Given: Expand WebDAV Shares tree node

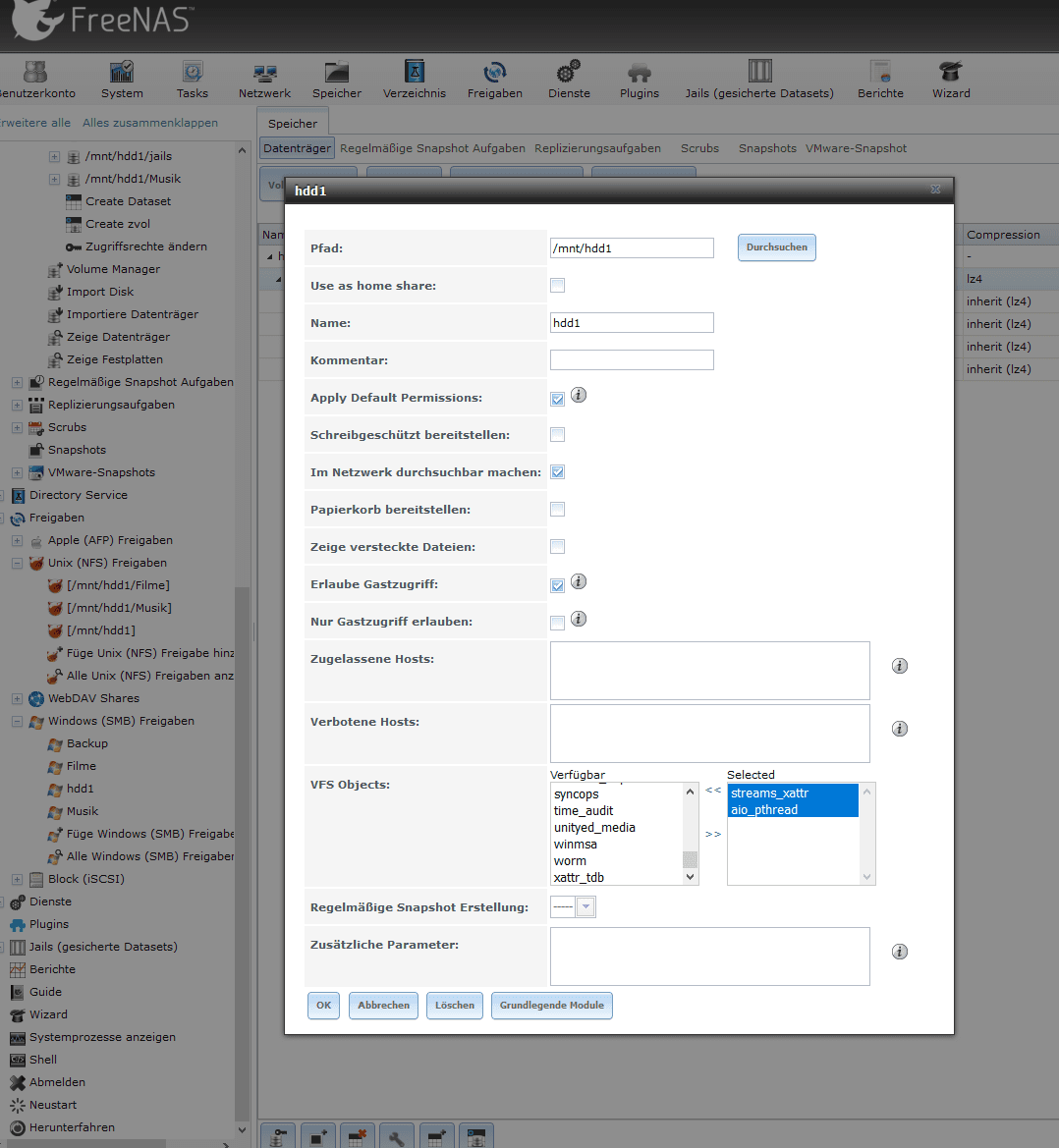Looking at the screenshot, I should pyautogui.click(x=17, y=699).
